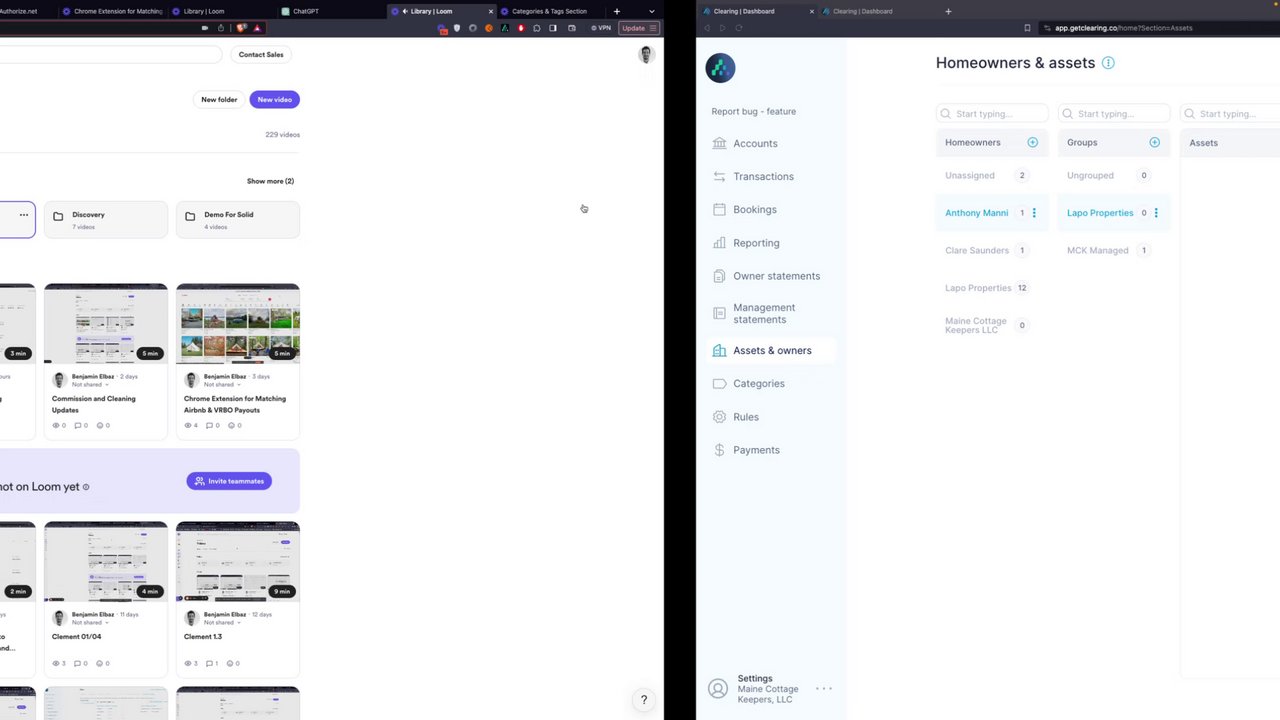Image resolution: width=1280 pixels, height=720 pixels.
Task: Click the Bookings calendar icon
Action: pos(719,209)
